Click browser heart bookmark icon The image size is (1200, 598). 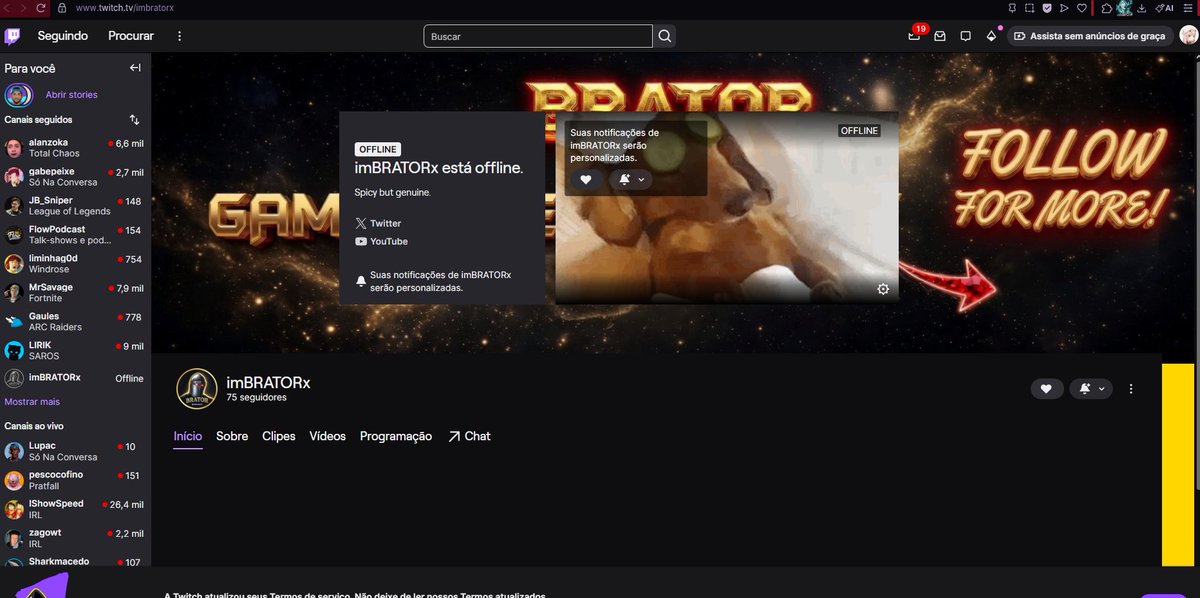(1082, 8)
